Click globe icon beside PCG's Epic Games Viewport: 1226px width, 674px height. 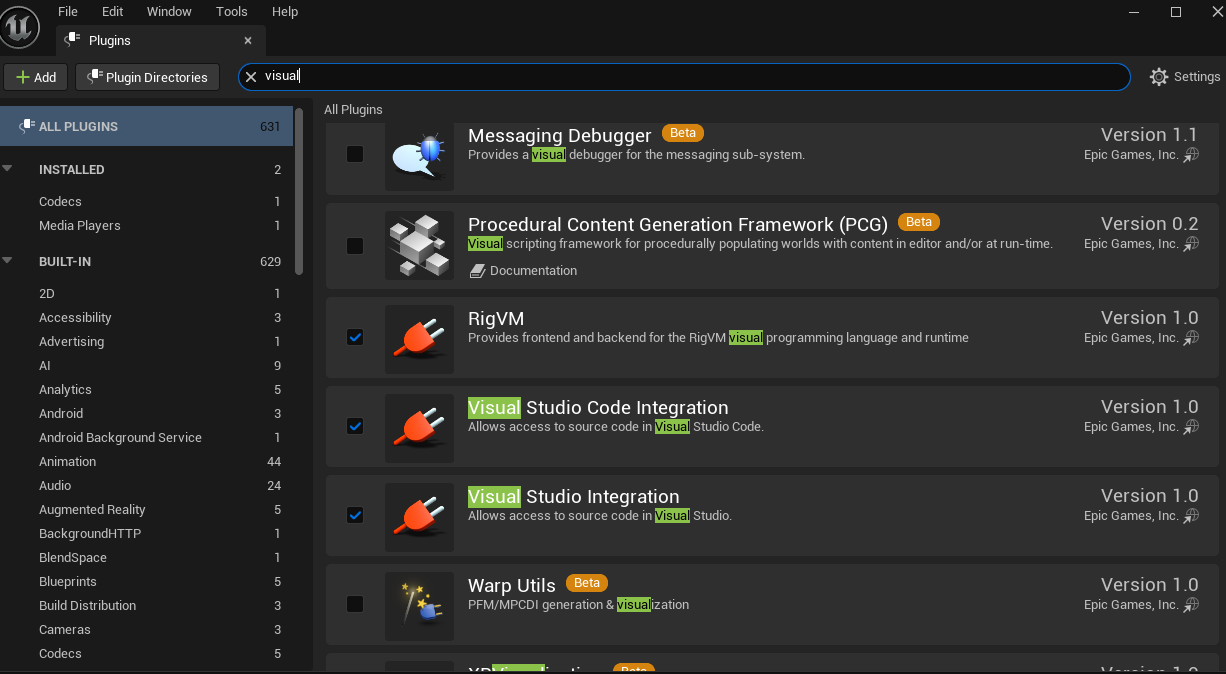pos(1191,244)
